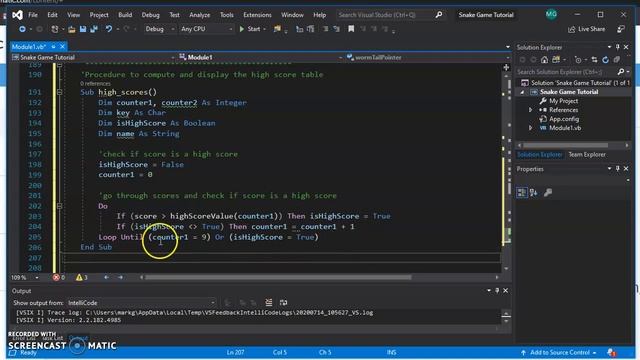Image resolution: width=640 pixels, height=360 pixels.
Task: Expand the Module1.vb tree node
Action: pyautogui.click(x=530, y=128)
